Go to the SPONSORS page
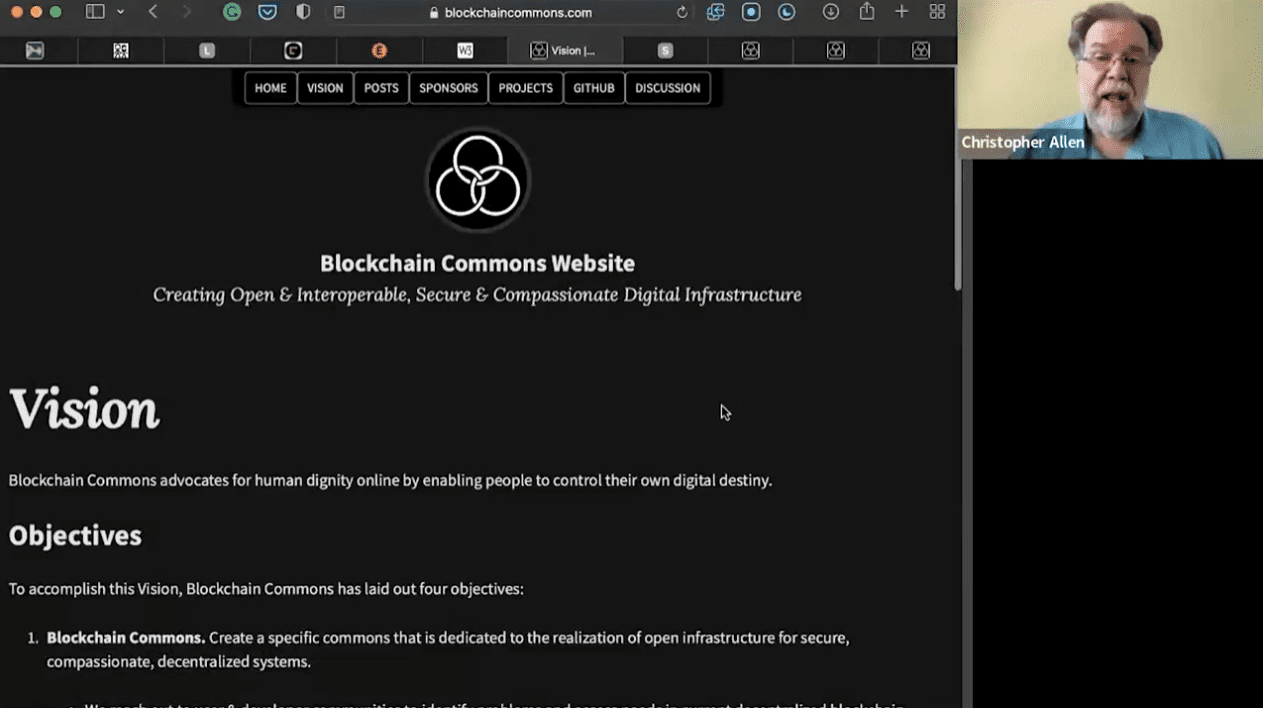1263x708 pixels. click(448, 88)
